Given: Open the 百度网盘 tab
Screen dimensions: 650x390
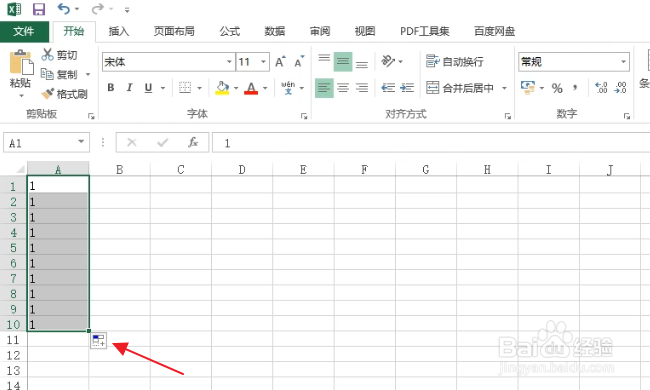Looking at the screenshot, I should coord(495,31).
